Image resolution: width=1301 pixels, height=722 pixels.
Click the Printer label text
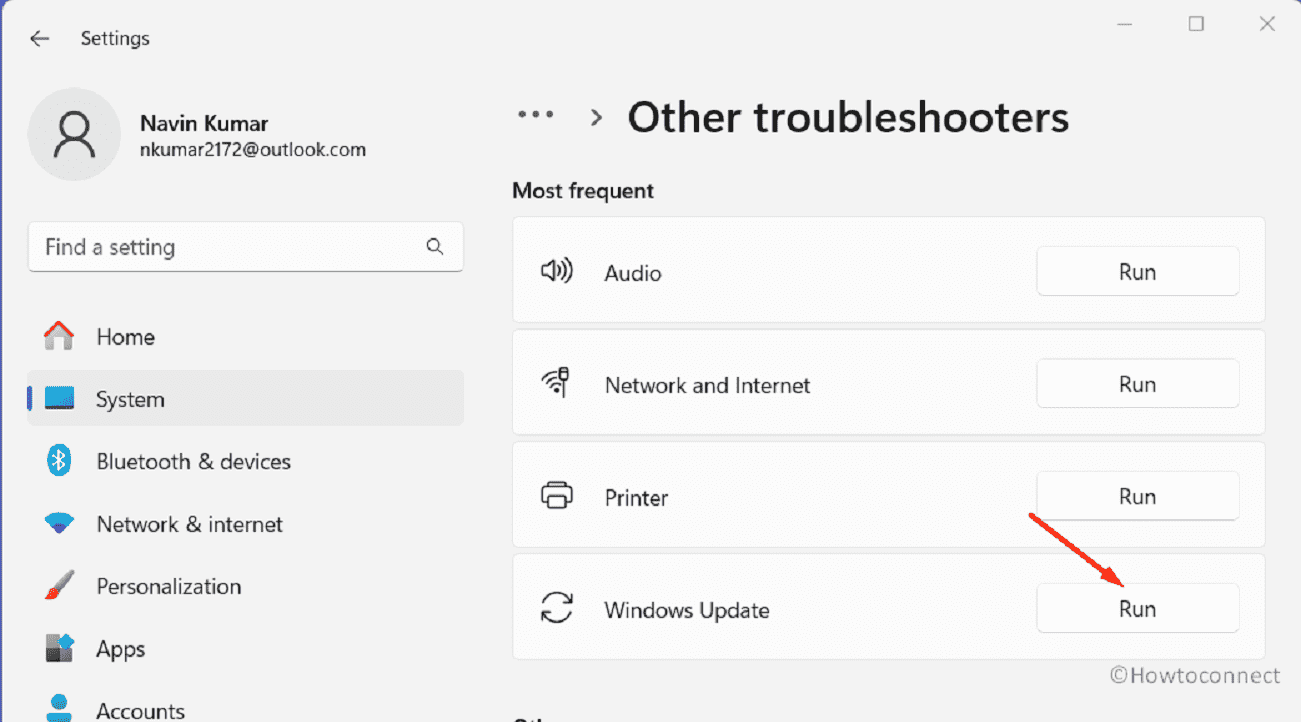636,497
